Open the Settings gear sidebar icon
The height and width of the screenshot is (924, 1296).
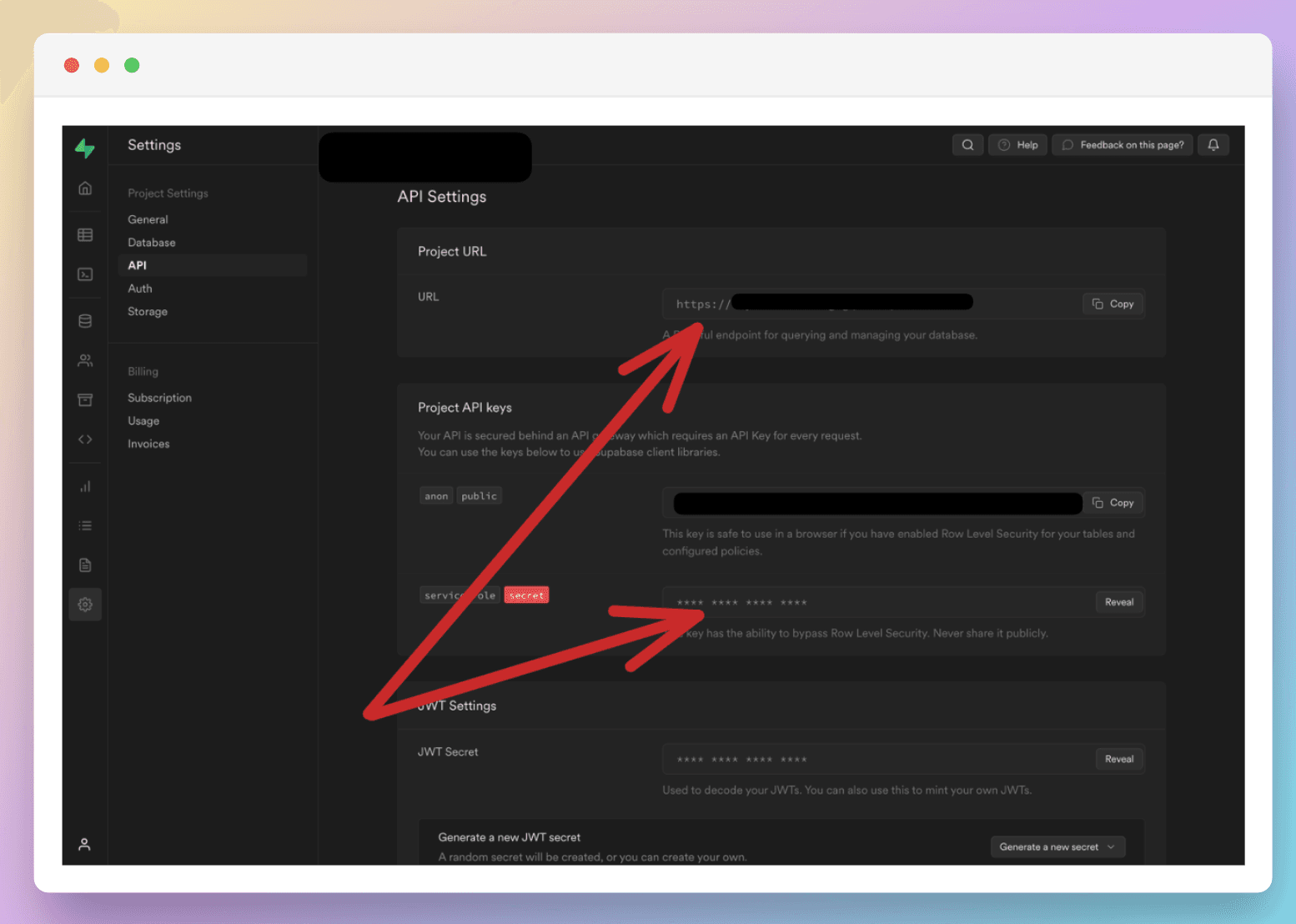pos(85,605)
